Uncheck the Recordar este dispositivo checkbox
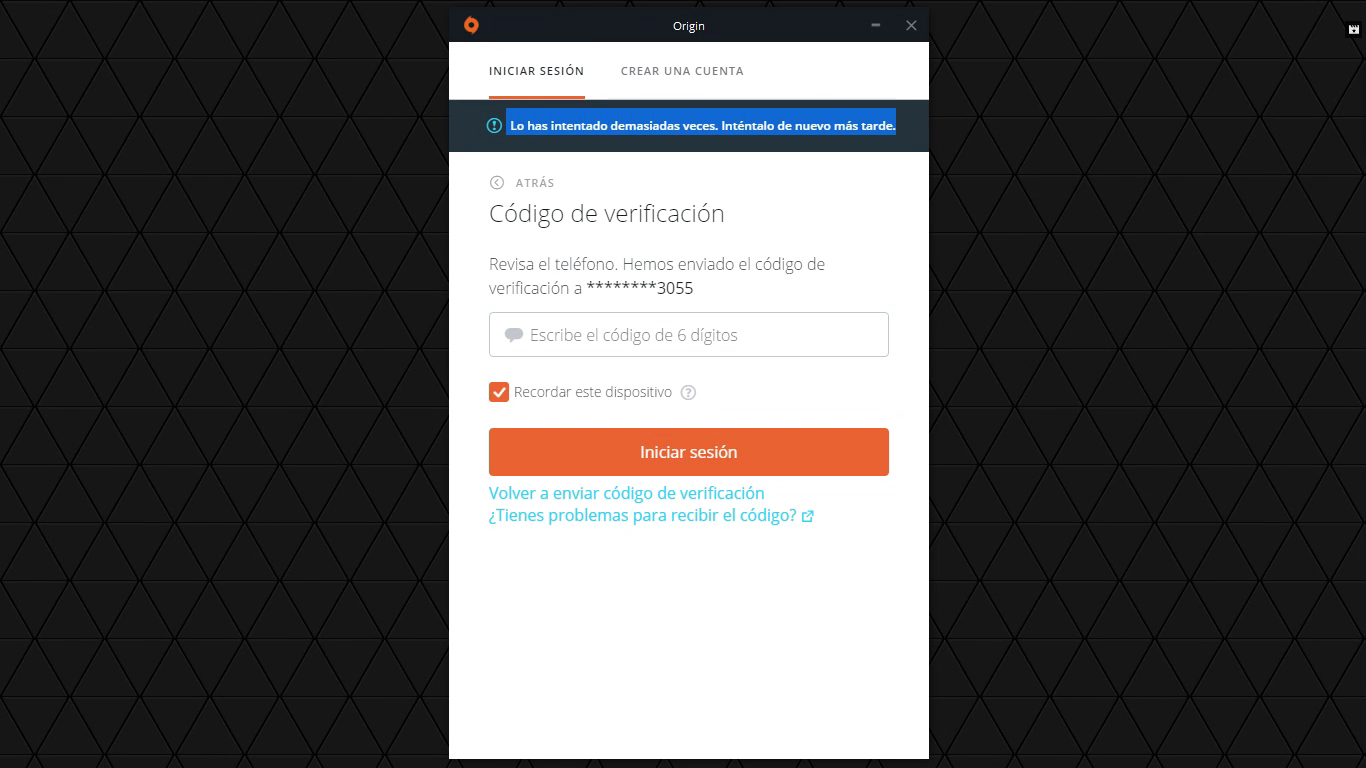The image size is (1366, 768). 499,392
